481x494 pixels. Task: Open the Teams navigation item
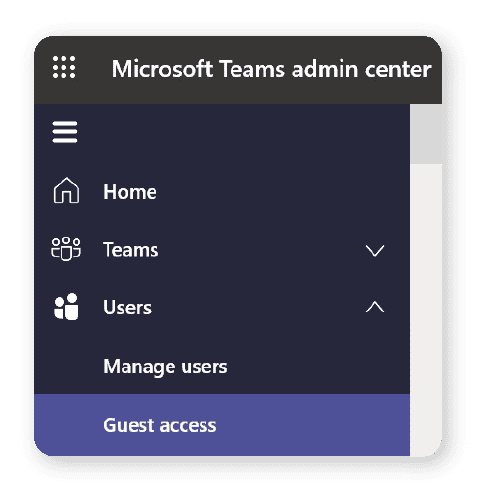[x=222, y=250]
